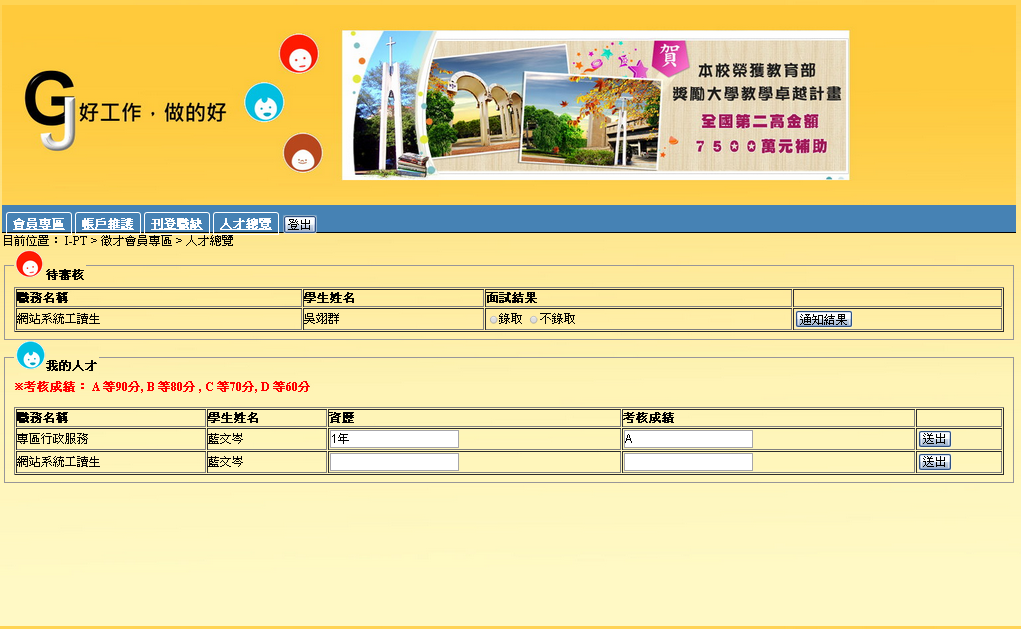Click the 考核成績 field containing A
This screenshot has height=629, width=1021.
point(687,439)
